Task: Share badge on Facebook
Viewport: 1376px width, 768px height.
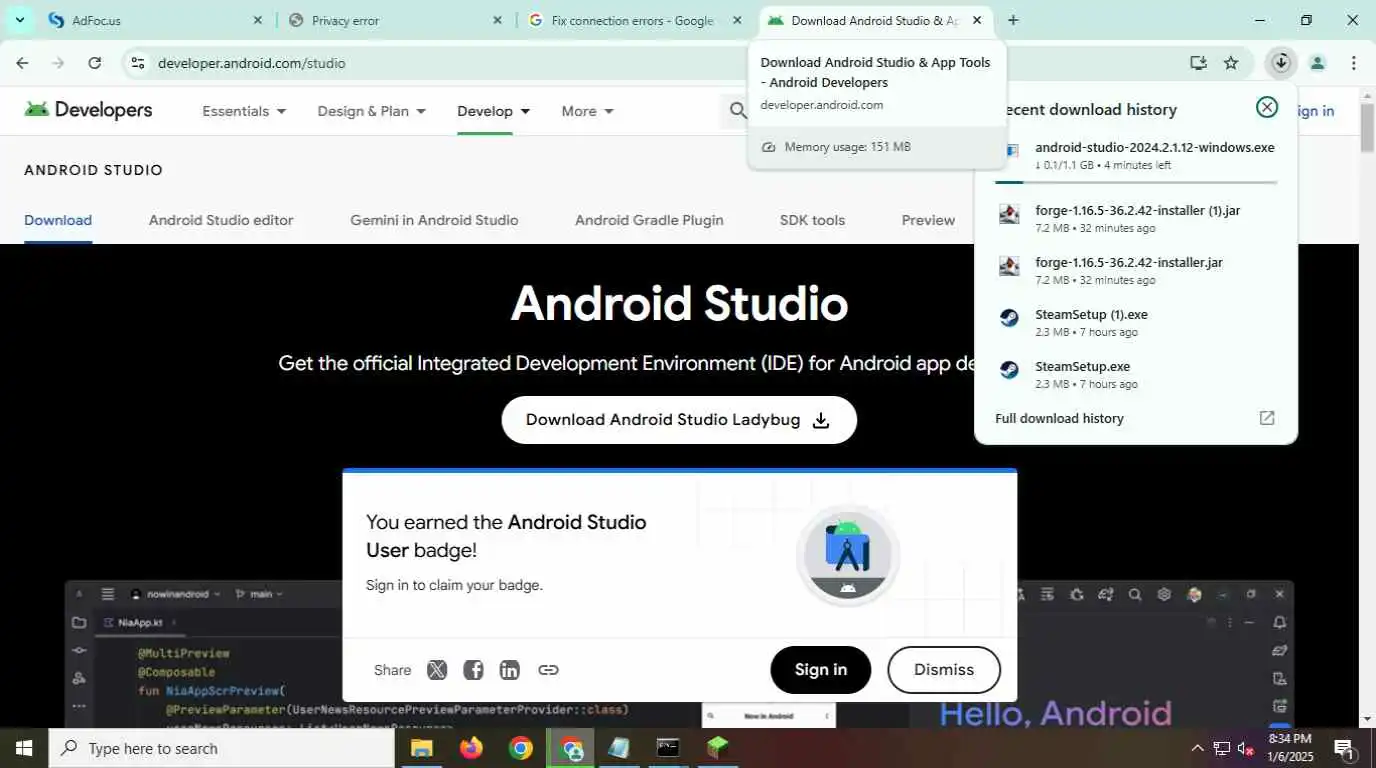Action: 473,670
